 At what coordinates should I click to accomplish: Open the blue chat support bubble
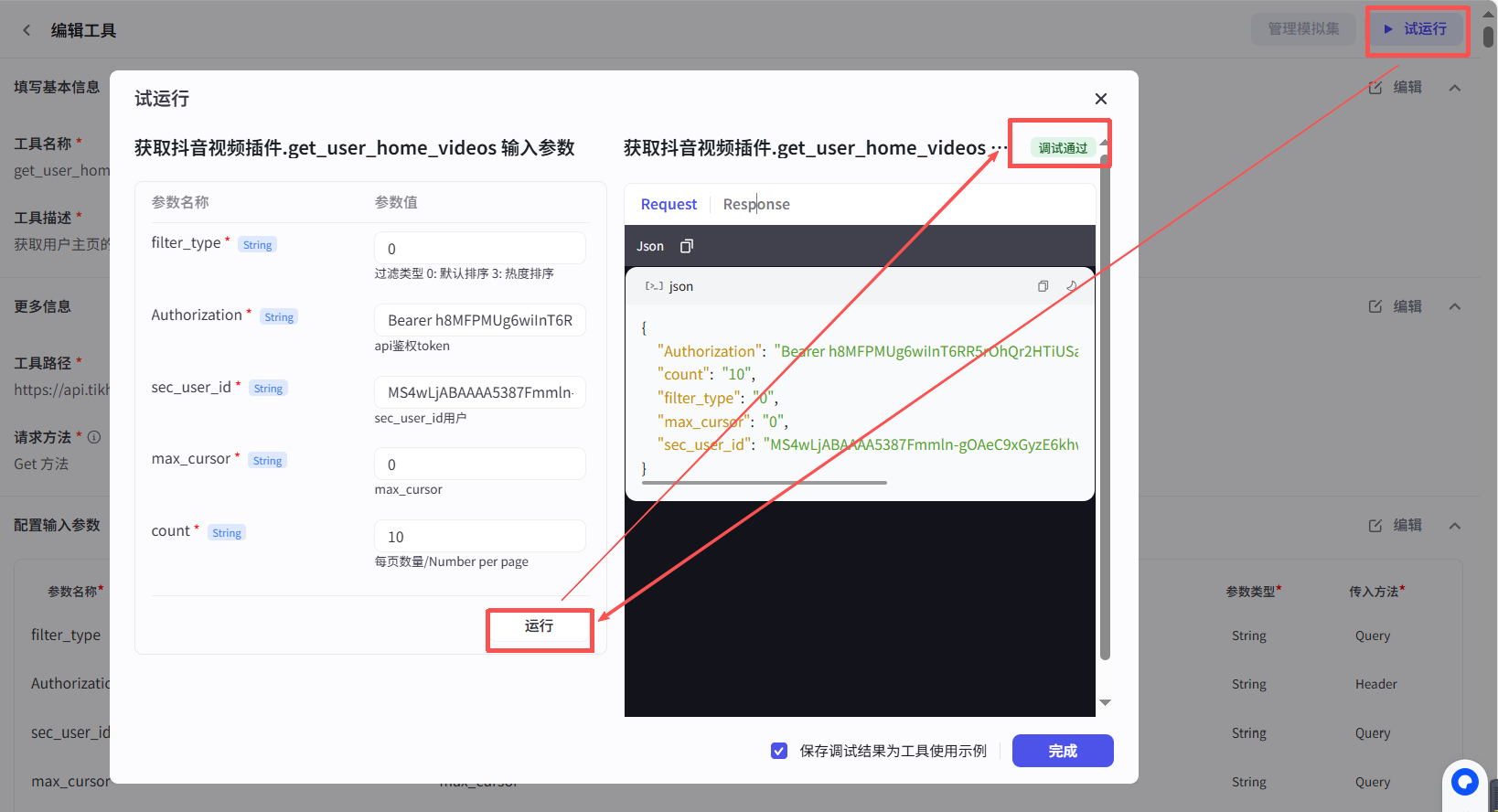pyautogui.click(x=1465, y=782)
